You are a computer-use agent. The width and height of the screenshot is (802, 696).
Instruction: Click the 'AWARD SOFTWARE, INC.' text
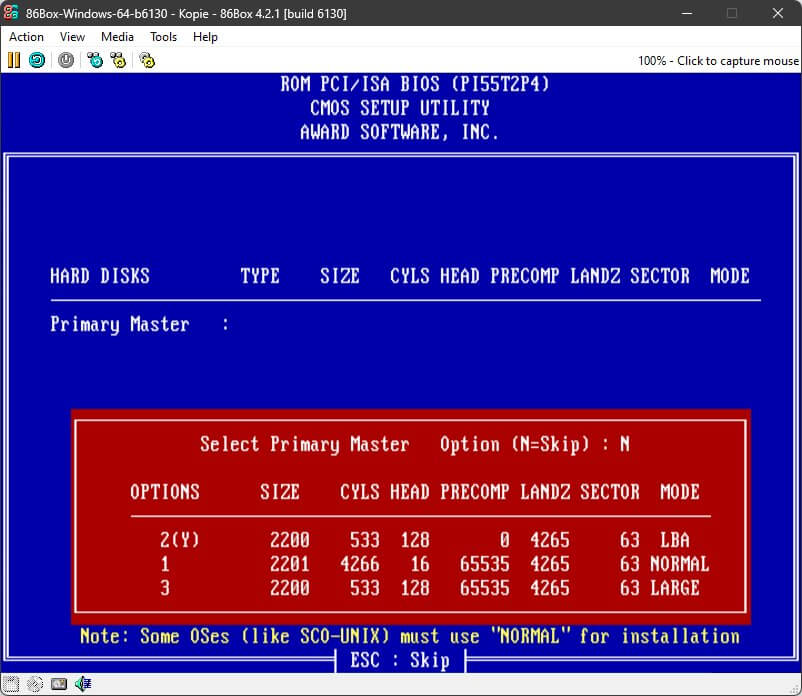click(399, 132)
